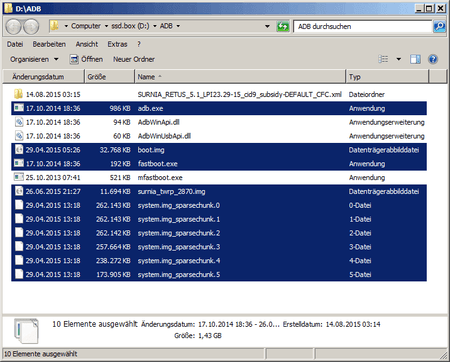
Task: Click the 5-Datei type cell
Action: 360,275
